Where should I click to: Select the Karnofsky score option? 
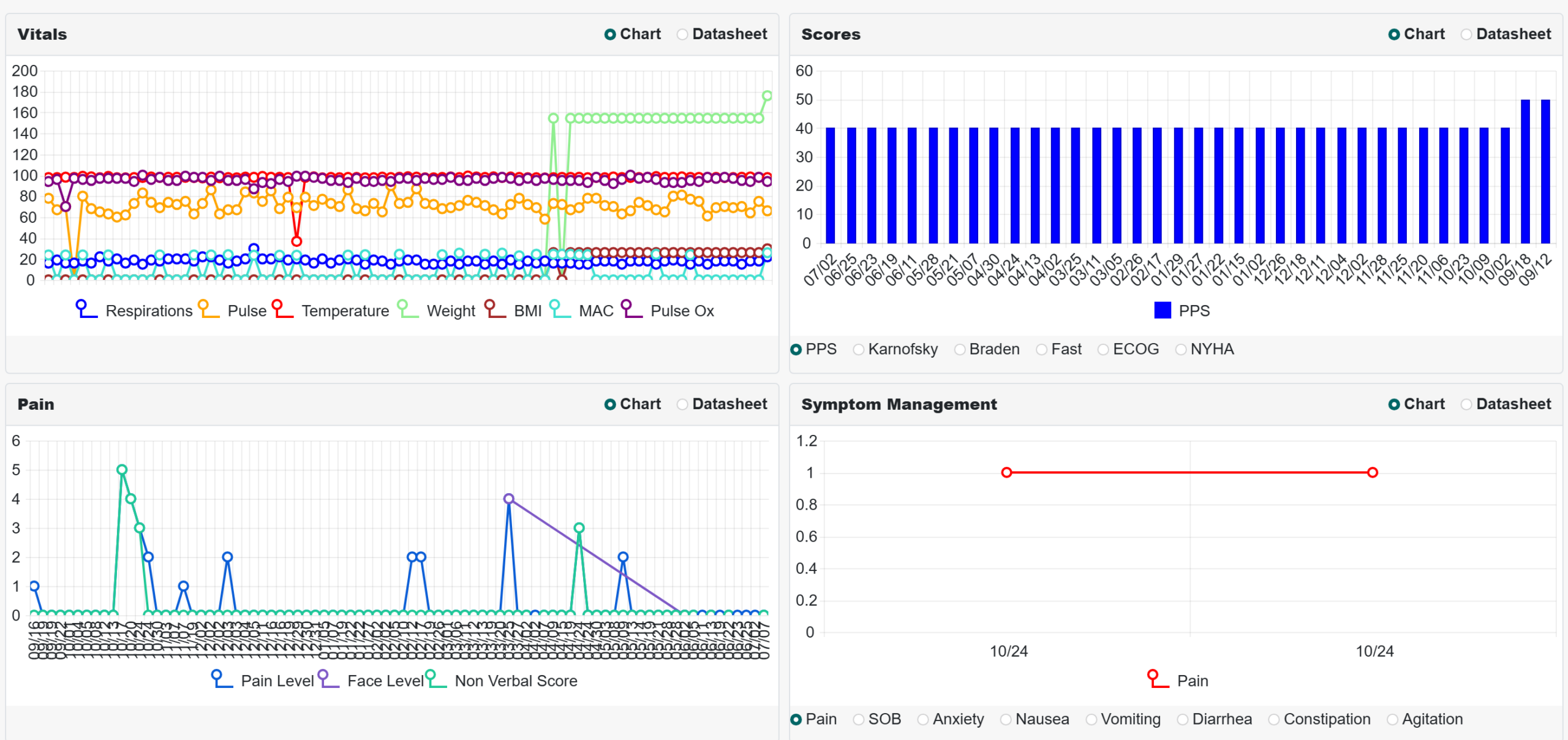click(x=895, y=349)
